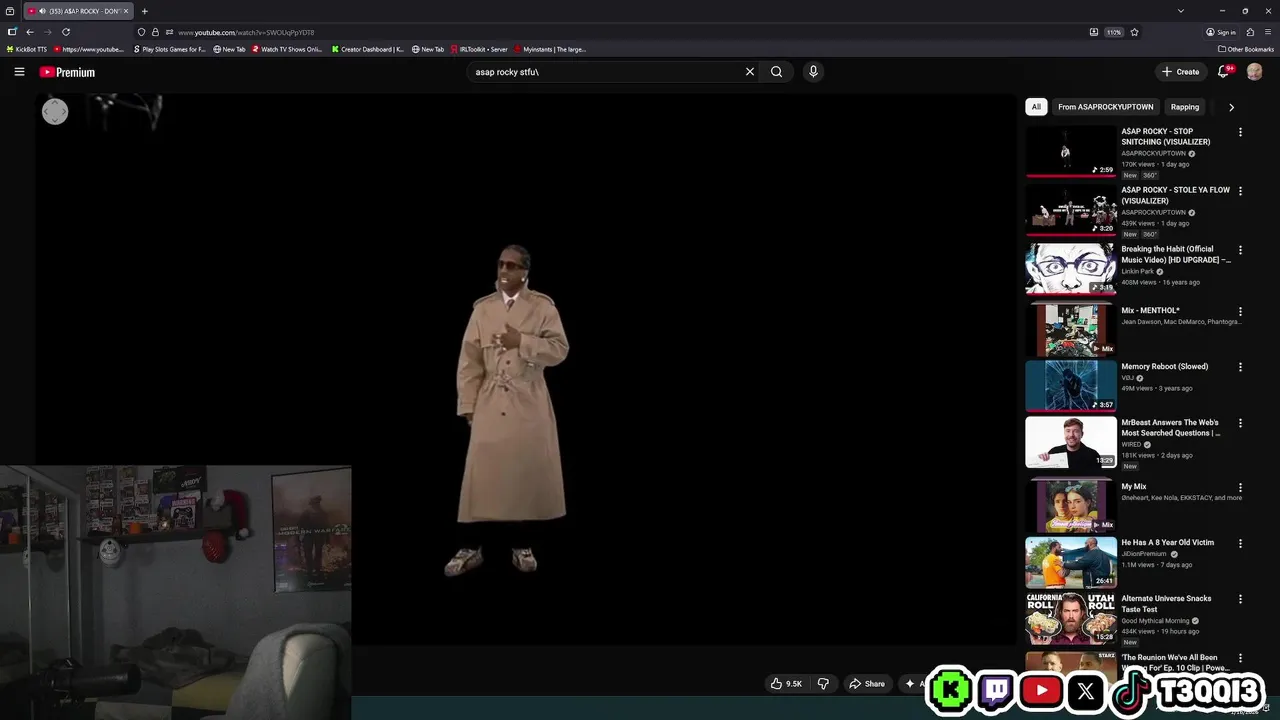Open options for He Has A 8 Year Old Victim

click(1240, 543)
